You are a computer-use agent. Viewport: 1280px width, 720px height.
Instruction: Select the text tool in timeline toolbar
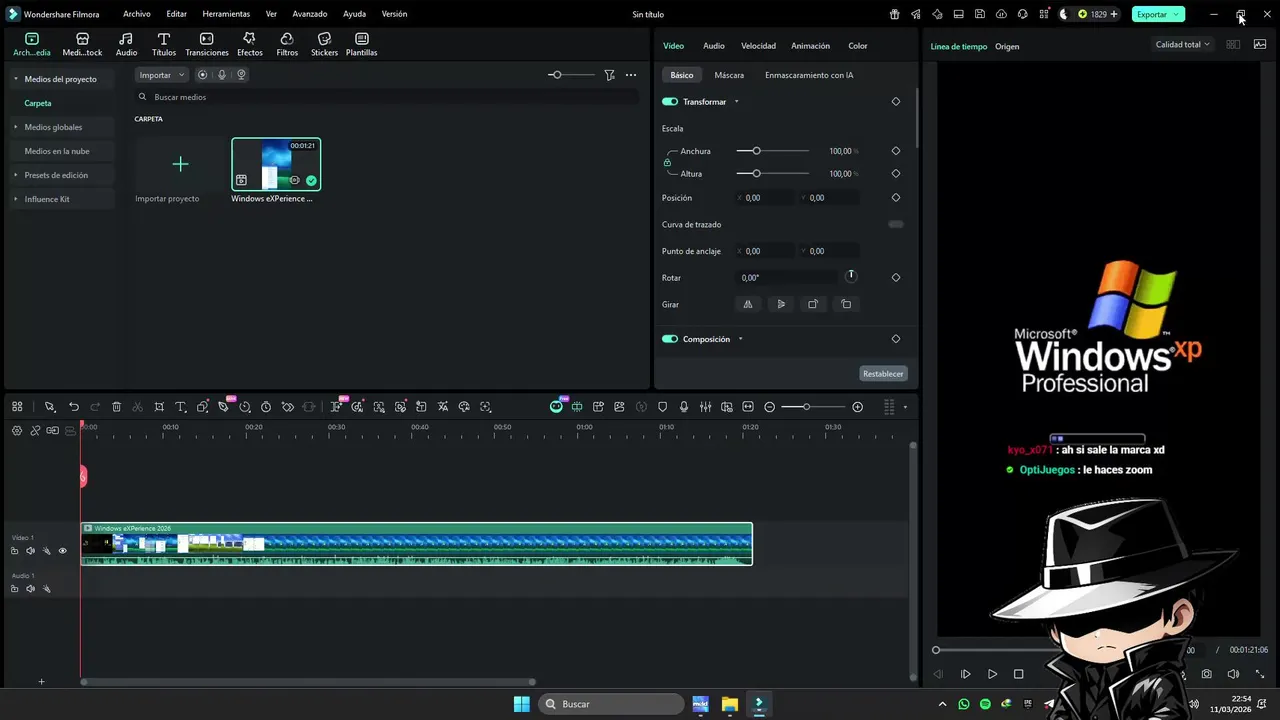pyautogui.click(x=181, y=407)
